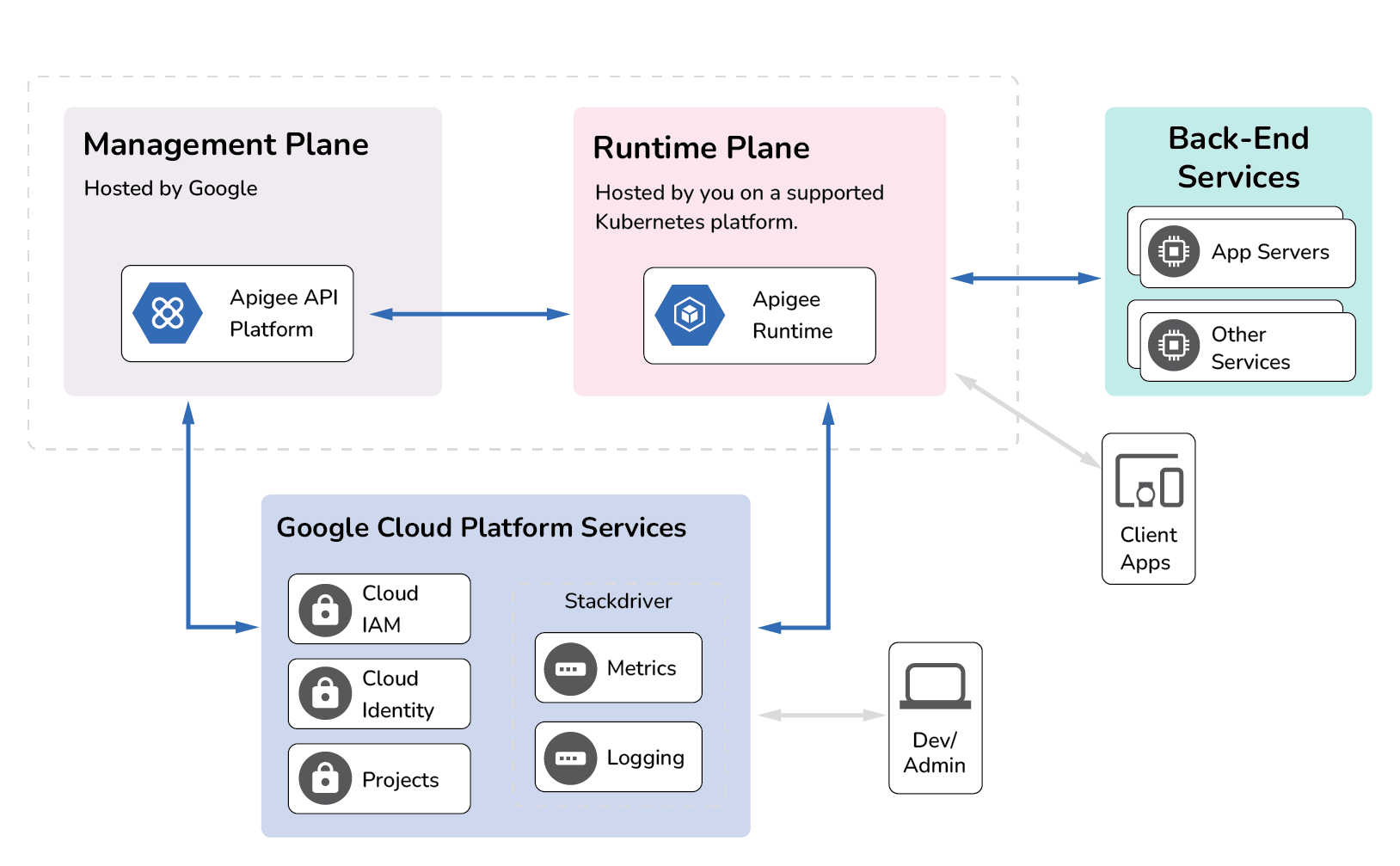Click the Stackdriver group label
The image size is (1400, 866).
click(617, 601)
